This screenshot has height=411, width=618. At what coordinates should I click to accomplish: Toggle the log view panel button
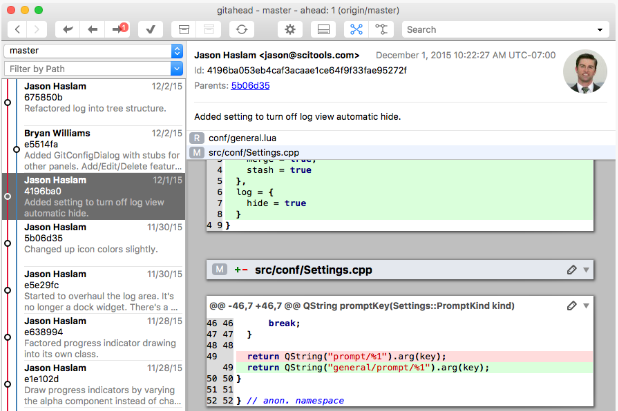(322, 29)
